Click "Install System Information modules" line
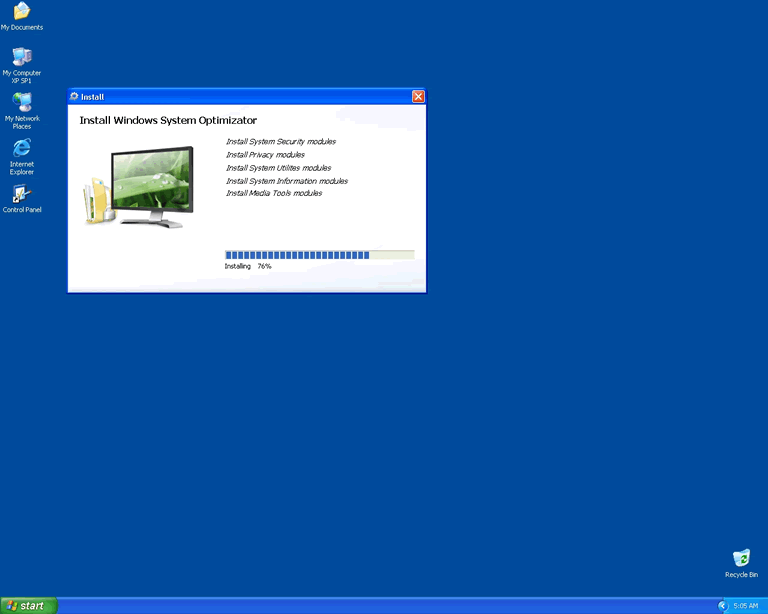 coord(287,181)
